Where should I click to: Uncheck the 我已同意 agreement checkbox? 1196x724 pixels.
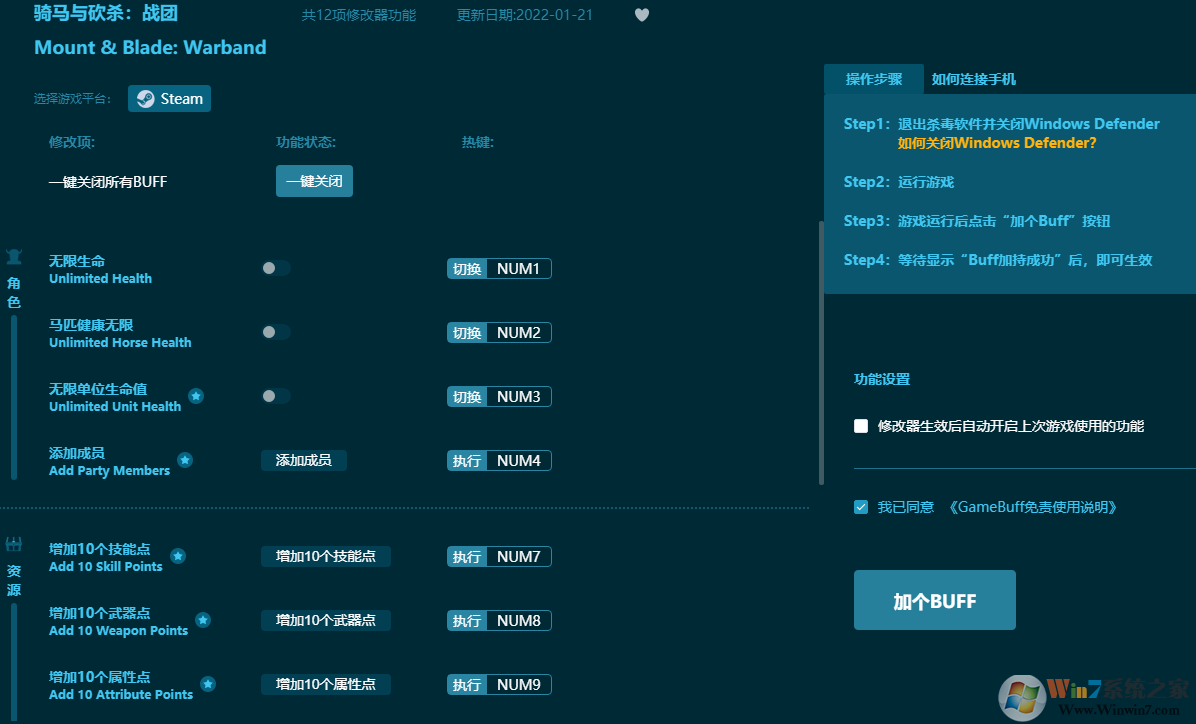pyautogui.click(x=860, y=507)
